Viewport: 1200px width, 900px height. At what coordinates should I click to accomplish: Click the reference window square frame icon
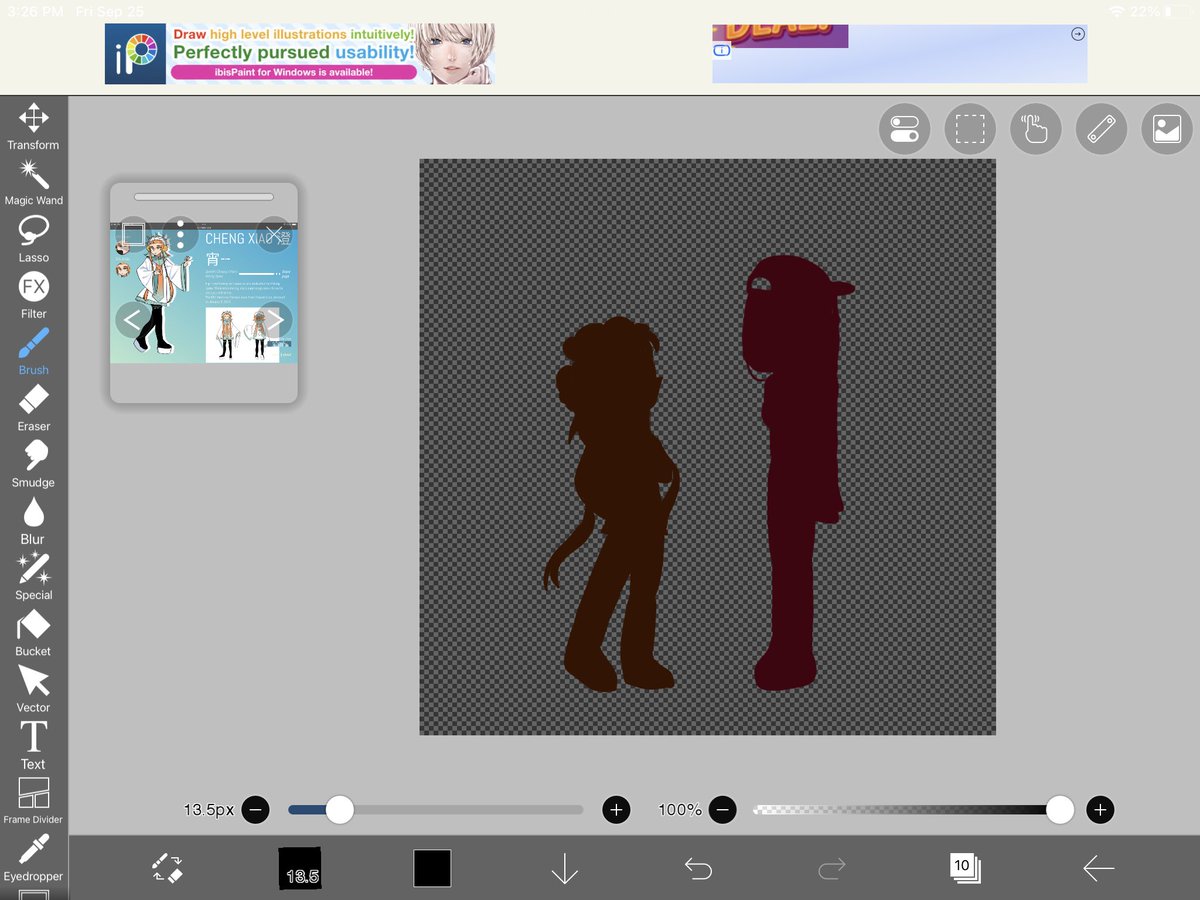(134, 235)
